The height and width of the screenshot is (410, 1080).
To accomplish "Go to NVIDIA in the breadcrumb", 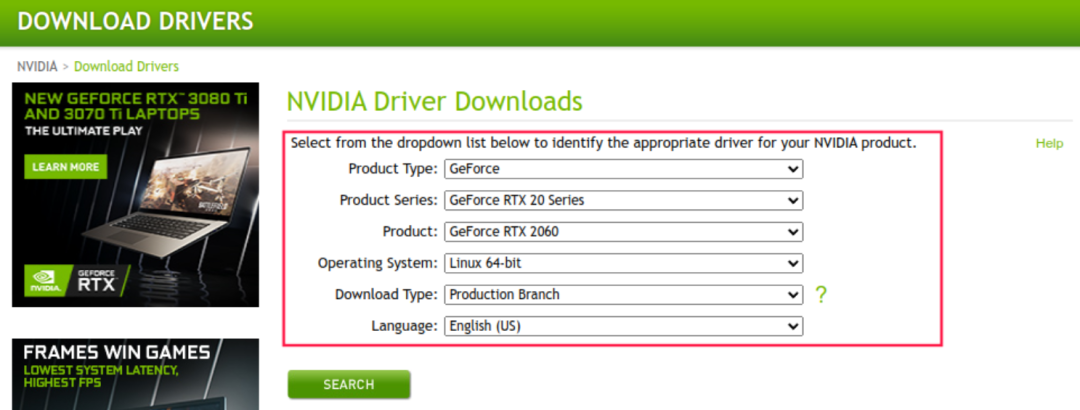I will (37, 67).
